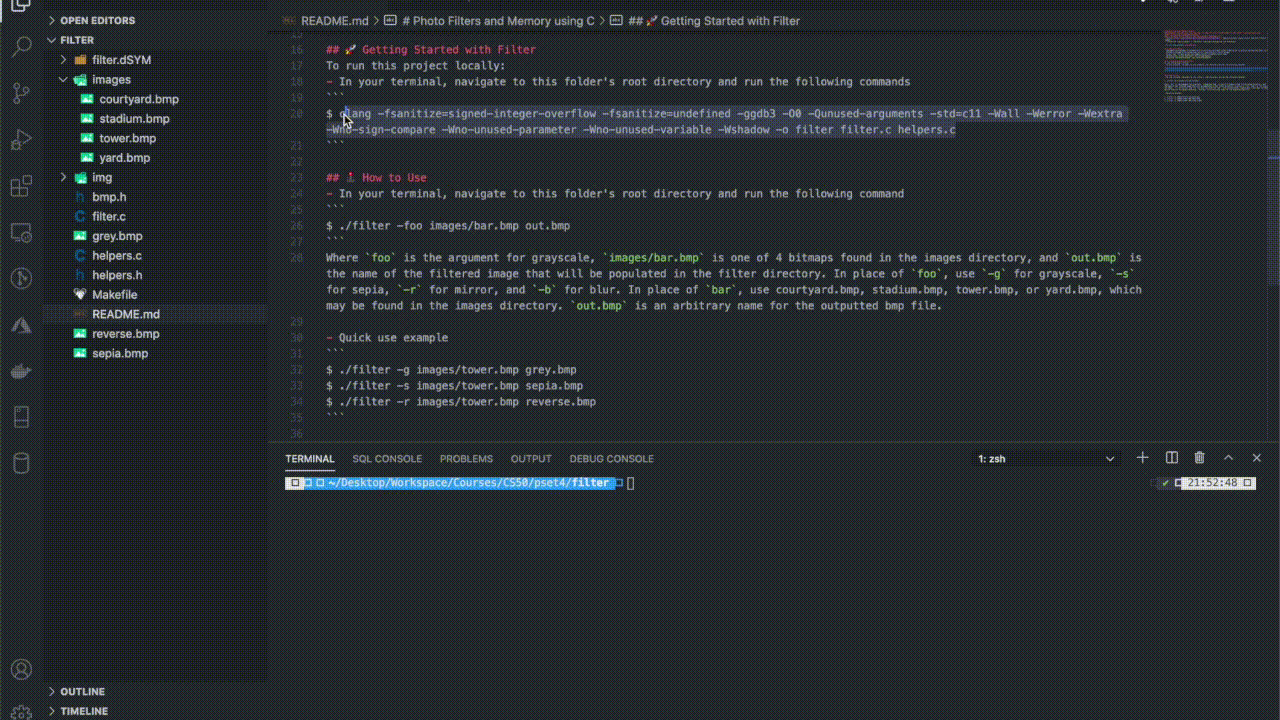Select terminal shell dropdown '1: zsh'

click(1046, 458)
